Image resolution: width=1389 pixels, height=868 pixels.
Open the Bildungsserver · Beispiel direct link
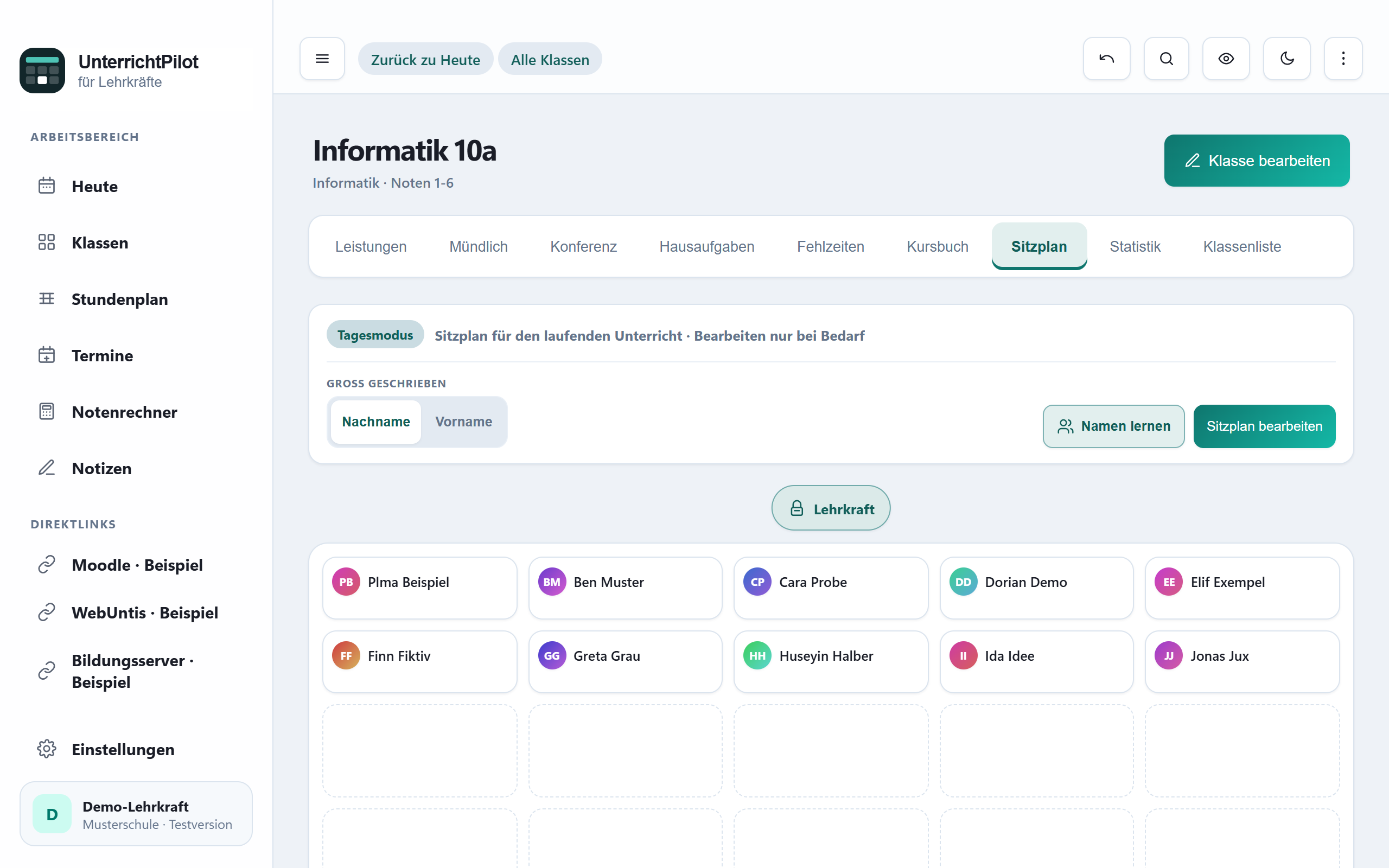pos(137,671)
